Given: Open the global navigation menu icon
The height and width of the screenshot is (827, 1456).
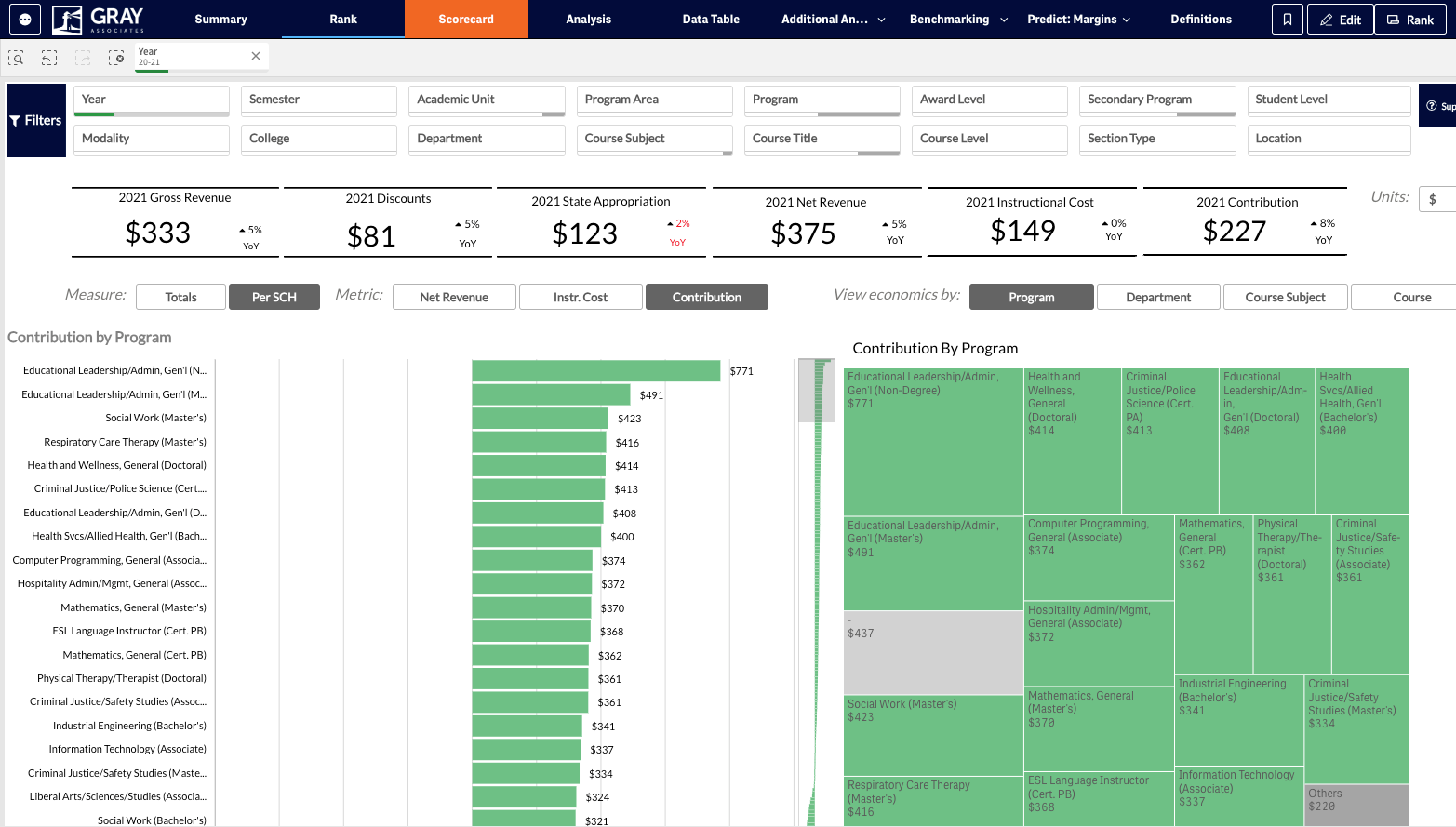Looking at the screenshot, I should 25,19.
